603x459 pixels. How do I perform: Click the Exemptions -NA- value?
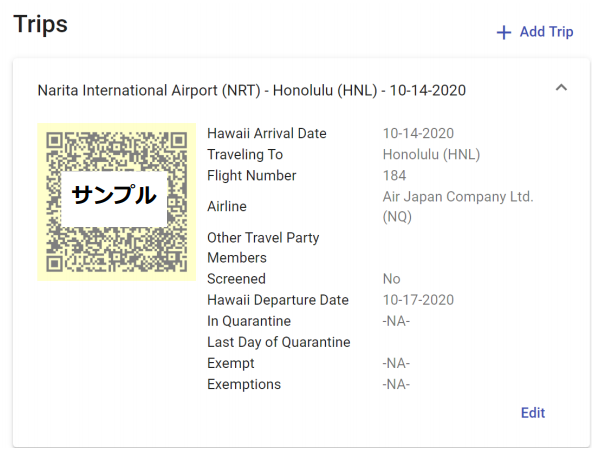pyautogui.click(x=396, y=384)
